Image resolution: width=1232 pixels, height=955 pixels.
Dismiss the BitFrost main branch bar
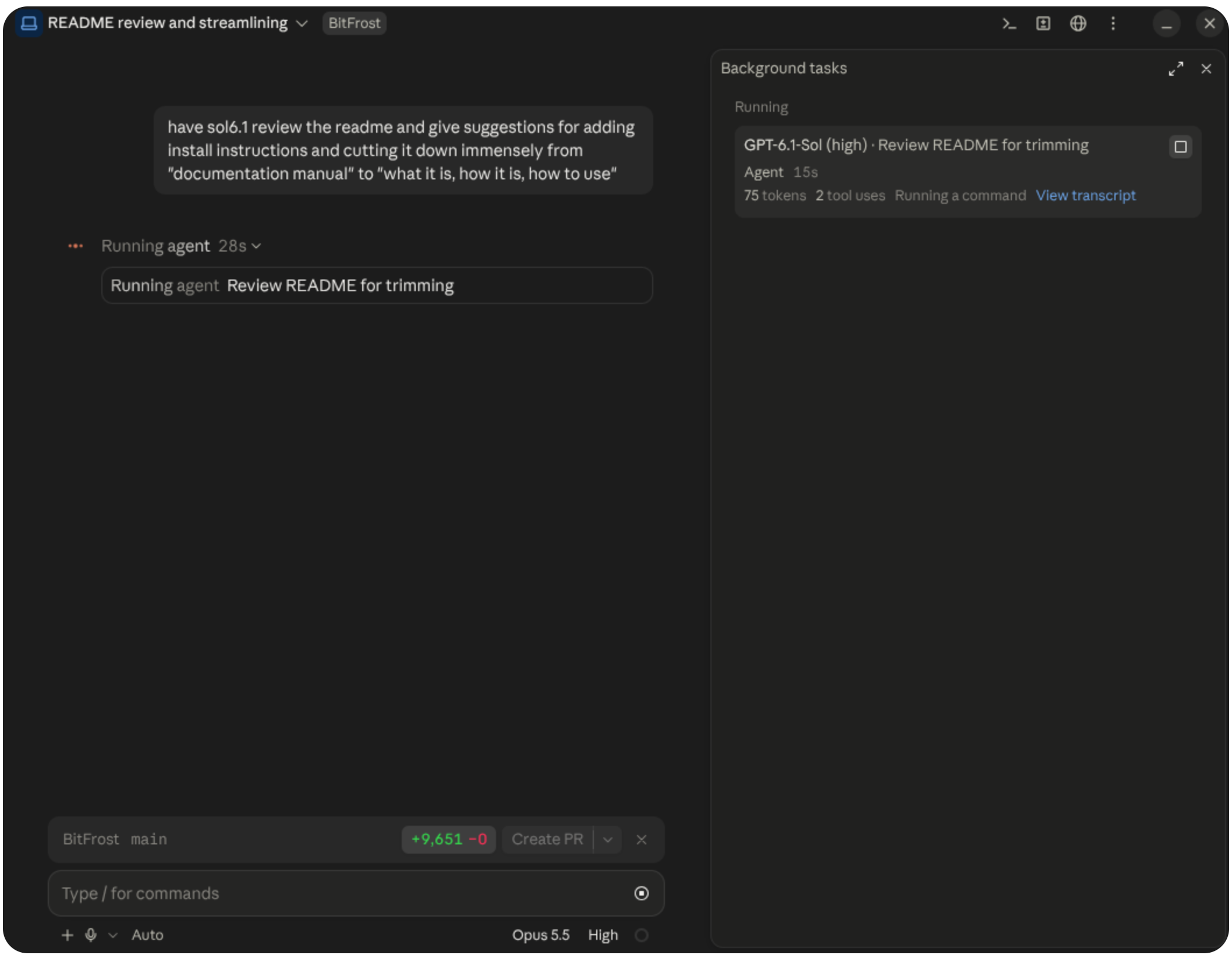pos(641,839)
